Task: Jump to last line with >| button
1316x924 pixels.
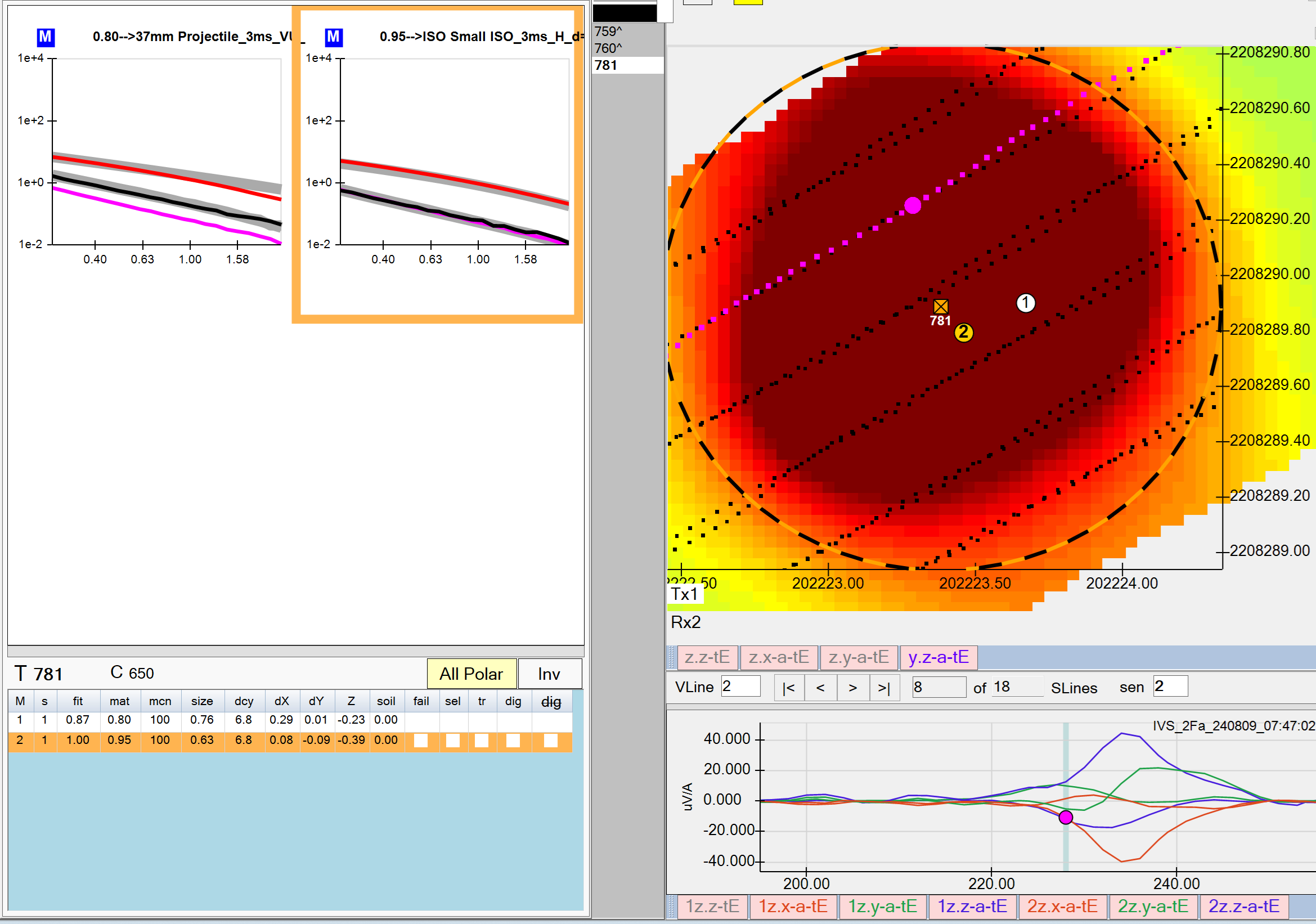Action: [x=884, y=687]
